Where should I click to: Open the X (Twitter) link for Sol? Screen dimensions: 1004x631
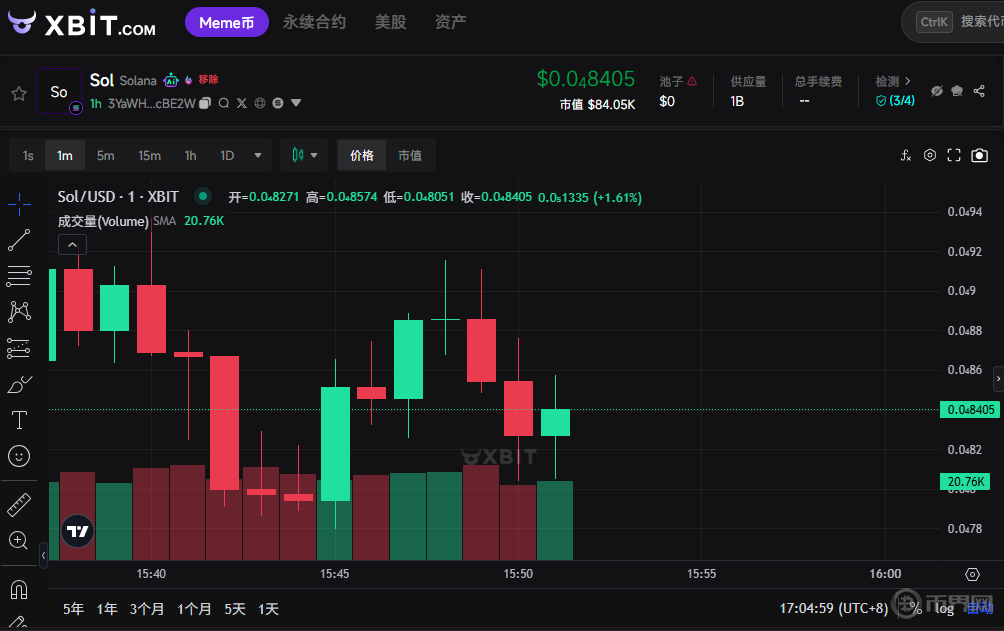[241, 103]
